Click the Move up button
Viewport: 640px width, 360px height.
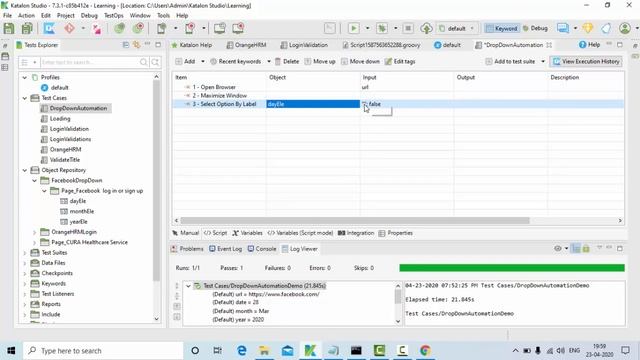tap(320, 62)
